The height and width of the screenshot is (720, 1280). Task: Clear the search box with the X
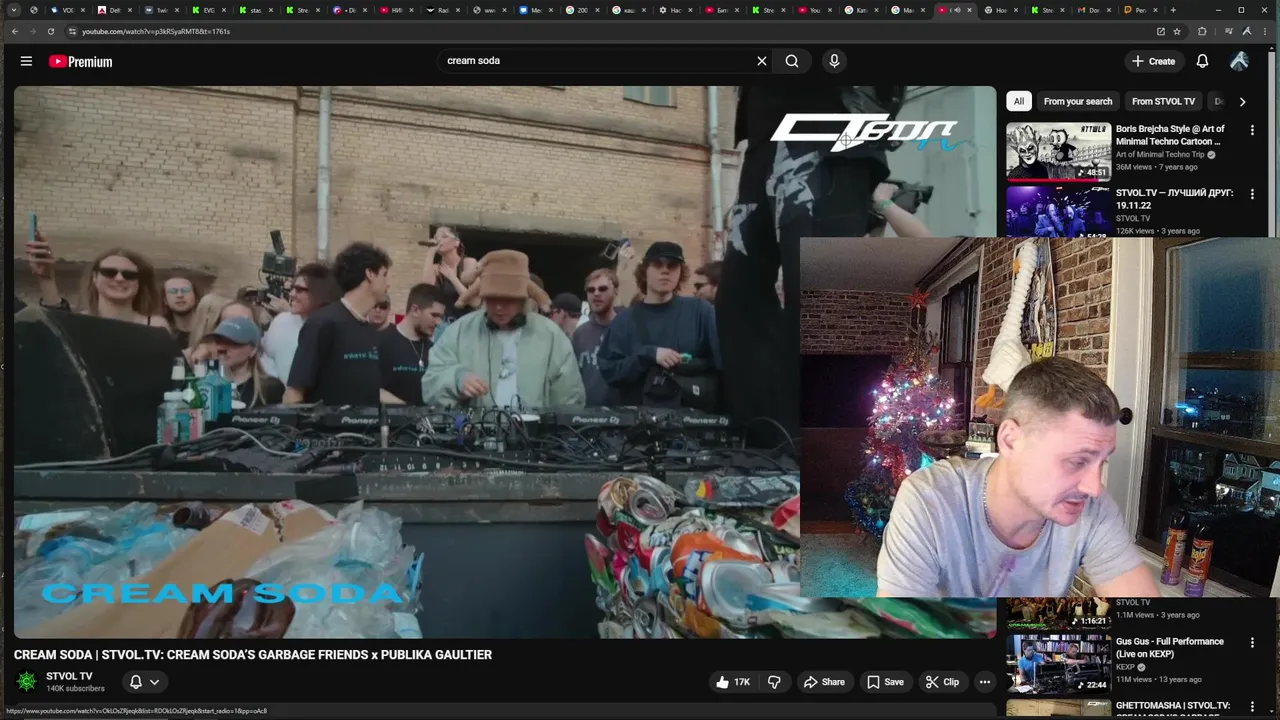tap(762, 61)
